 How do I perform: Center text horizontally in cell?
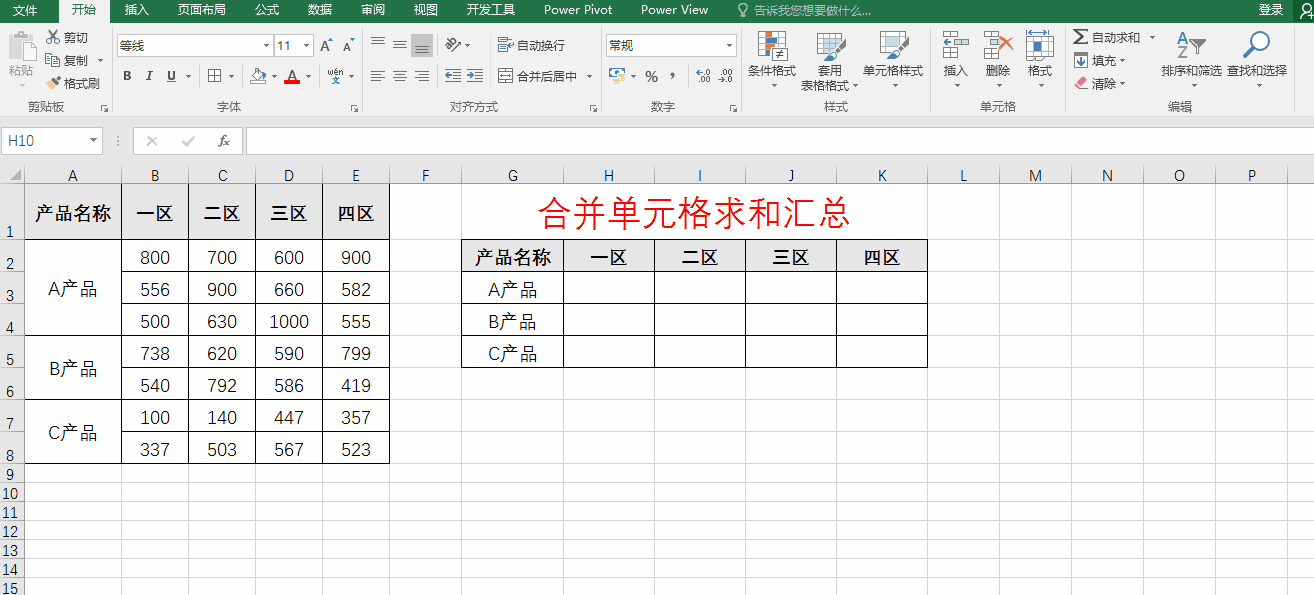400,76
